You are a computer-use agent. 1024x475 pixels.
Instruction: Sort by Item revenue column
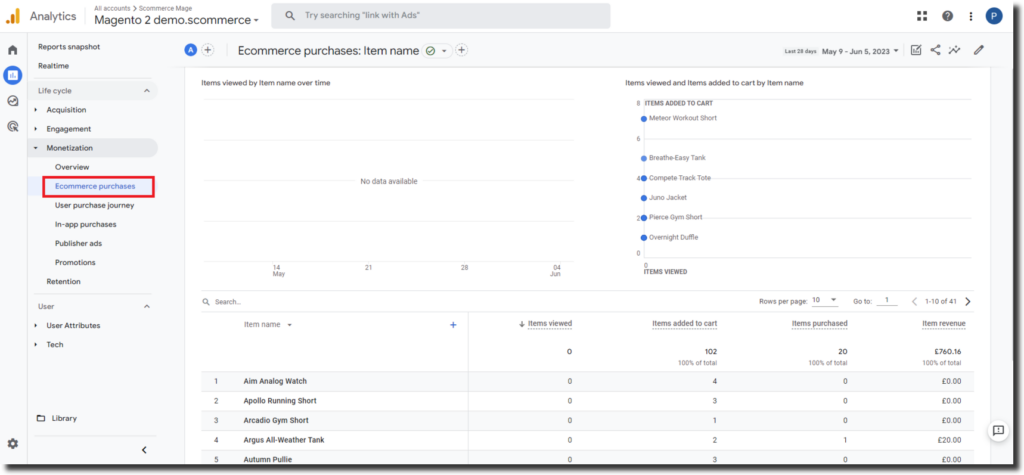pyautogui.click(x=944, y=323)
